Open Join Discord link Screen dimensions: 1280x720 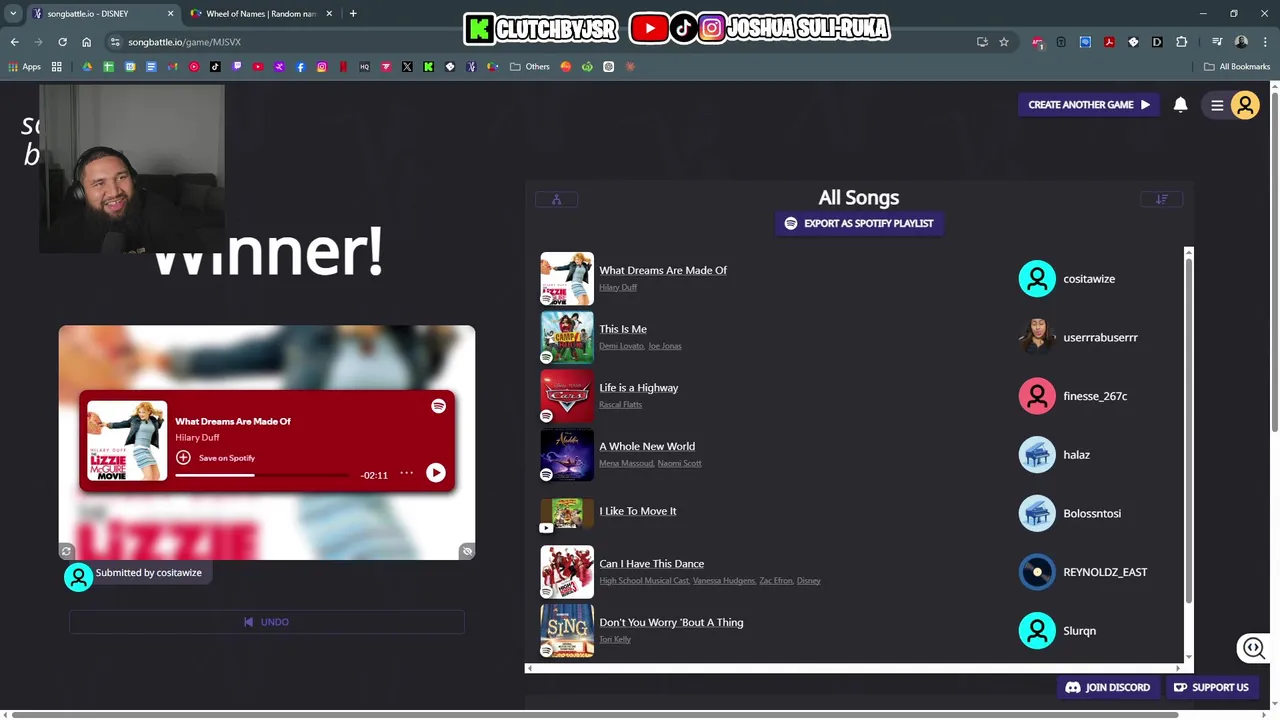[x=1108, y=687]
